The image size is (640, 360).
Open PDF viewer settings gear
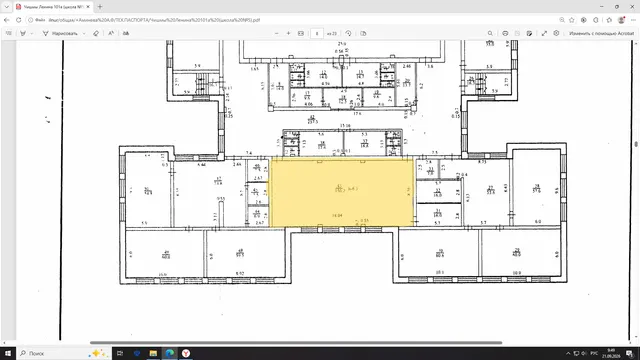[556, 33]
